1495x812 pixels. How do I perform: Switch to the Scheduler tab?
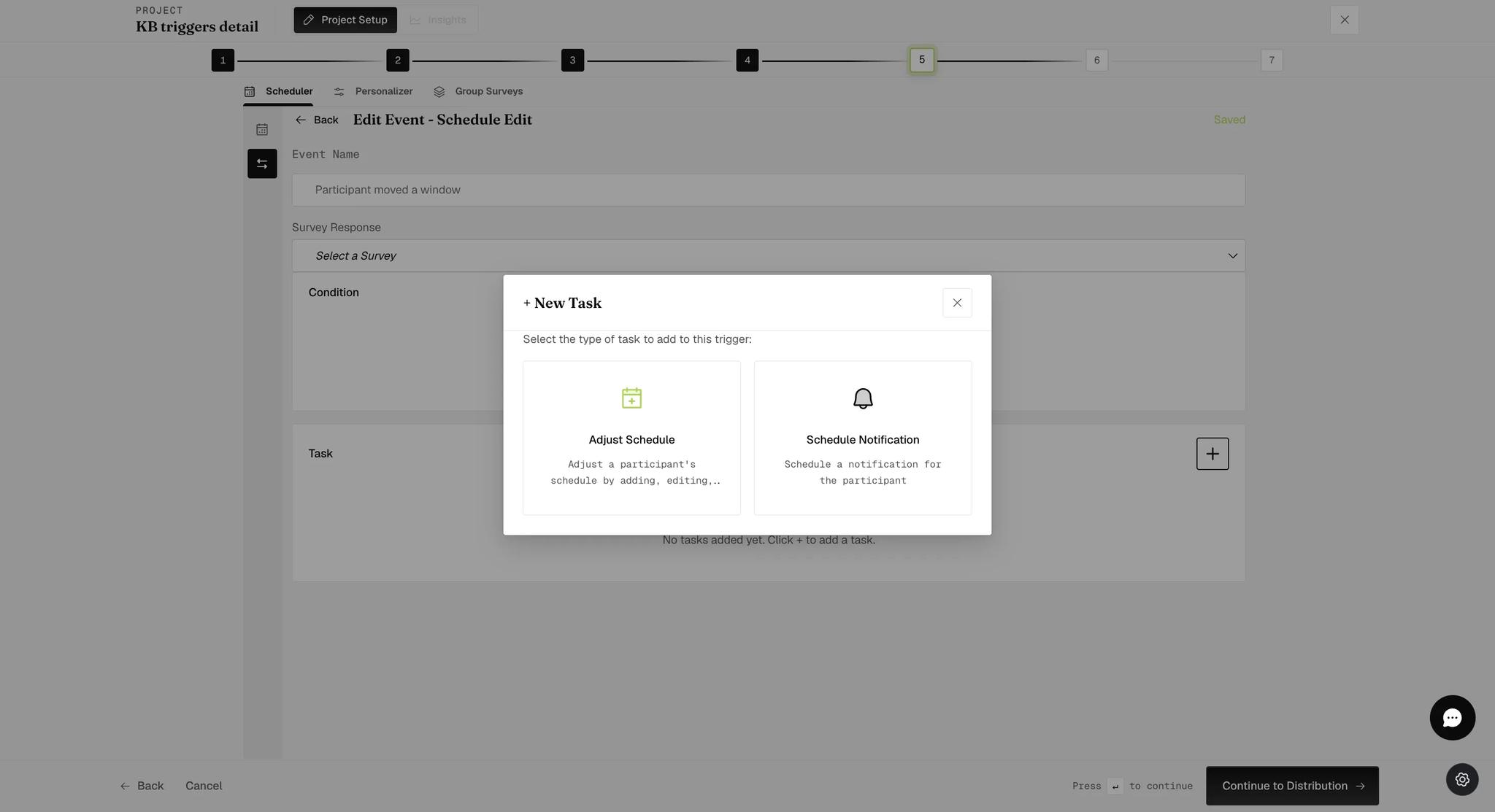pos(278,91)
